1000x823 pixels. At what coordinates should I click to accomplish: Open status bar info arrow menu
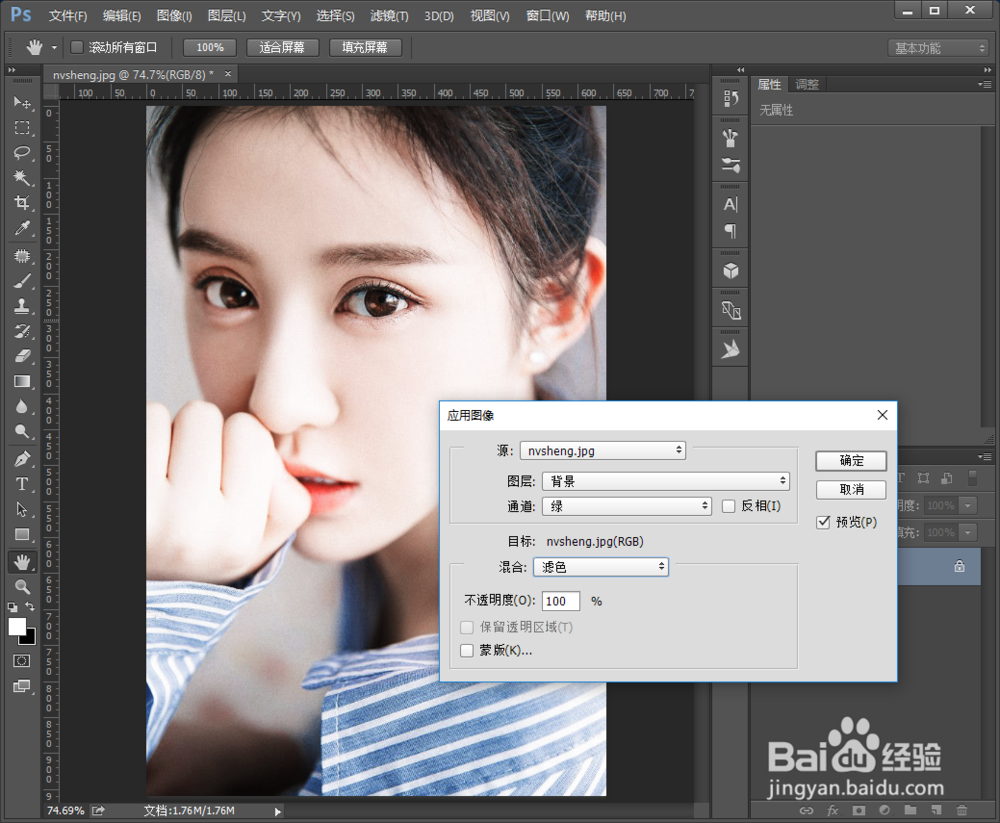277,812
